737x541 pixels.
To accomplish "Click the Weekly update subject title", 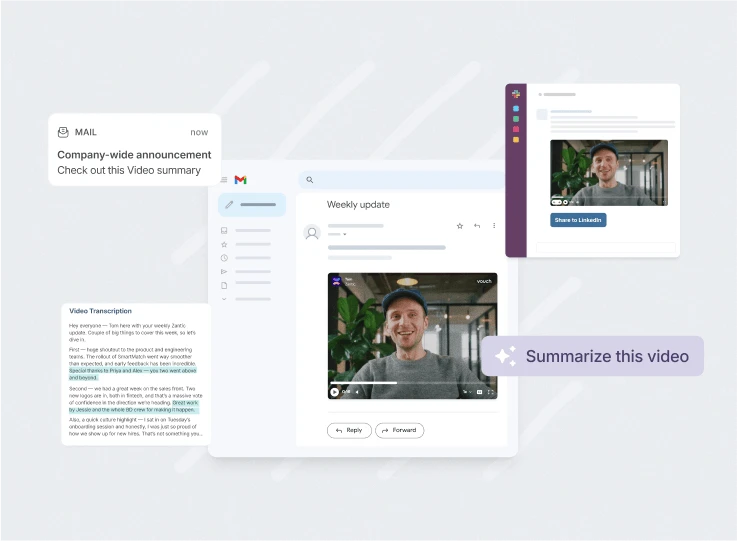I will pos(358,204).
